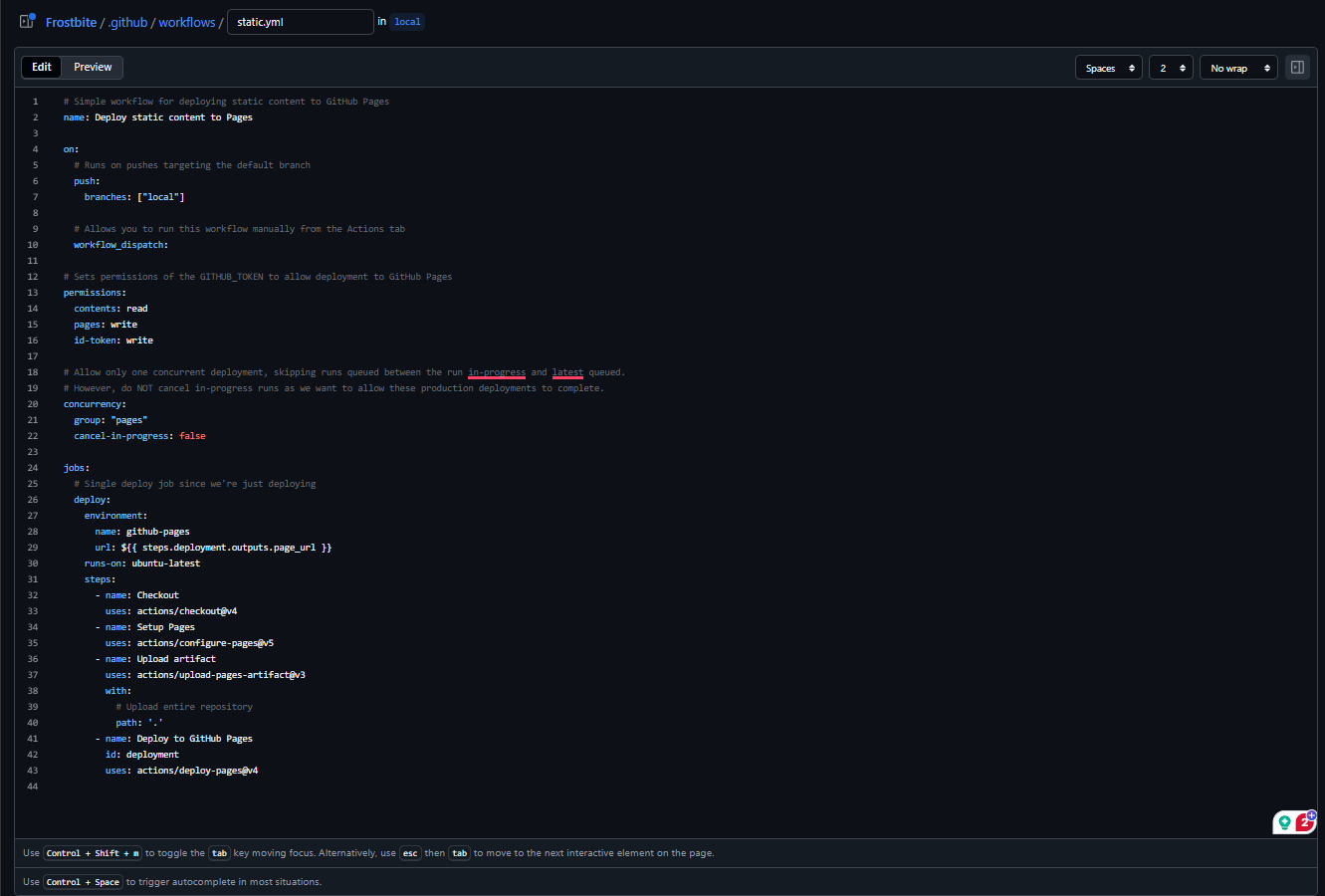Click the 'with:' line
Image resolution: width=1325 pixels, height=896 pixels.
tap(118, 691)
